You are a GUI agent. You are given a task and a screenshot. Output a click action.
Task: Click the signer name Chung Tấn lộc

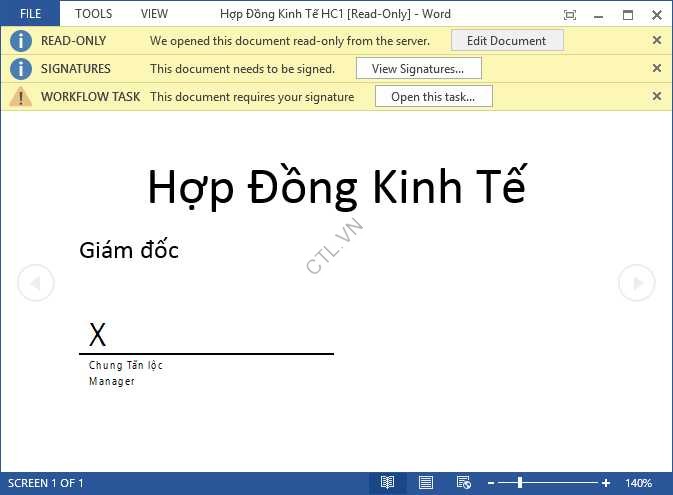click(x=125, y=365)
